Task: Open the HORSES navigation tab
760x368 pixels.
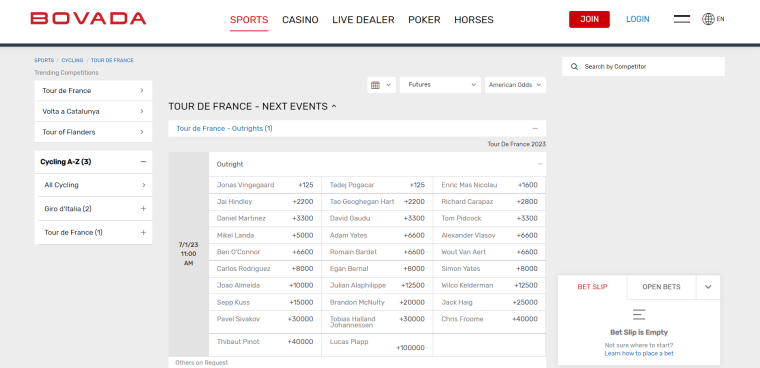Action: 474,20
